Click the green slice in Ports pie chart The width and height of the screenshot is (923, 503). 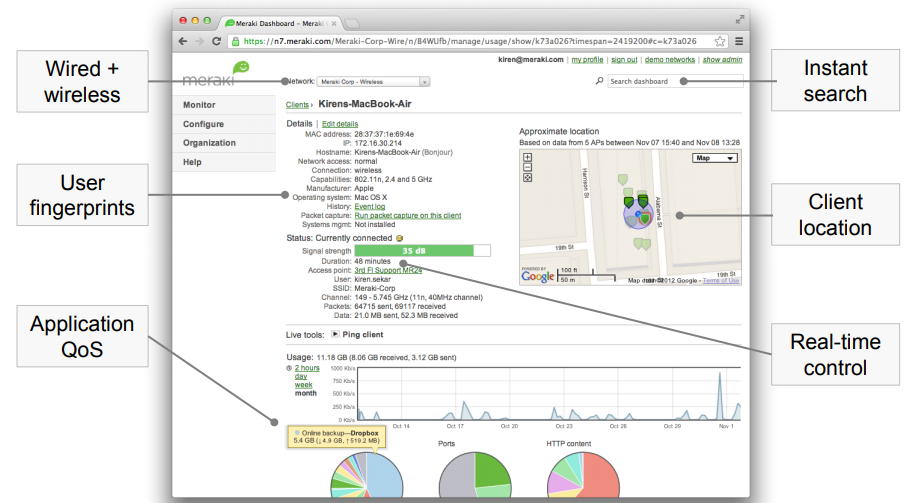(492, 469)
